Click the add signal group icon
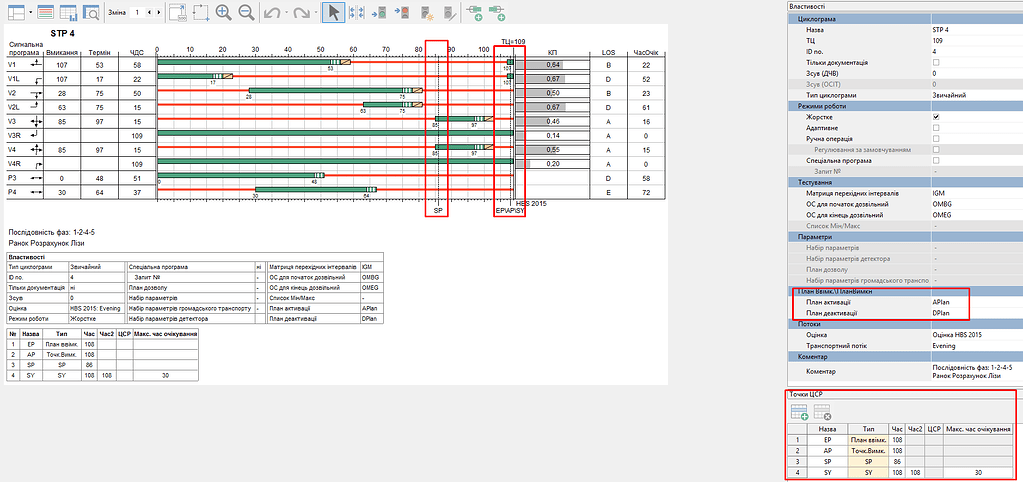This screenshot has height=482, width=1023. click(475, 13)
